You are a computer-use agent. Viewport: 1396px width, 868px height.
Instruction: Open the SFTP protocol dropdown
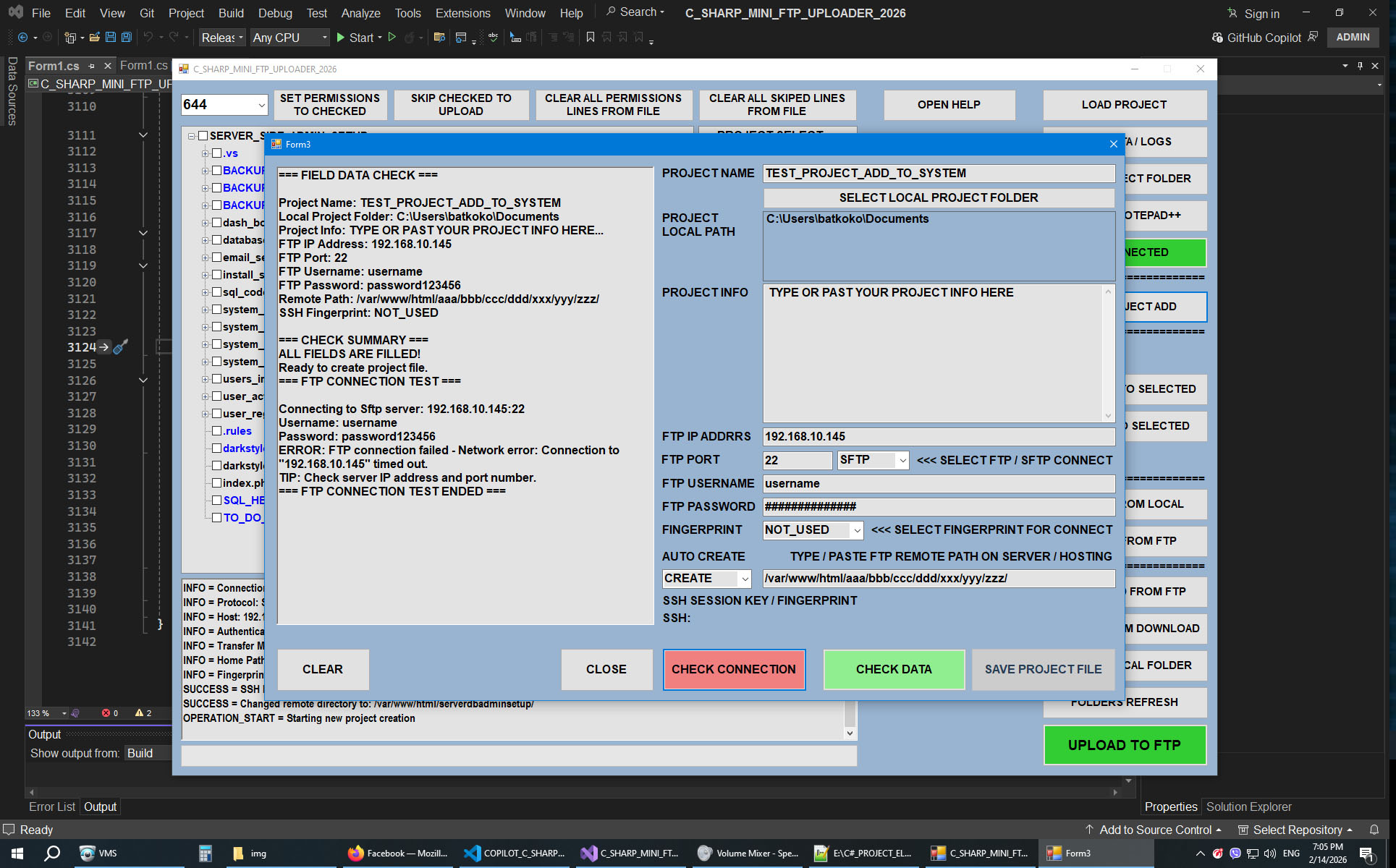873,460
